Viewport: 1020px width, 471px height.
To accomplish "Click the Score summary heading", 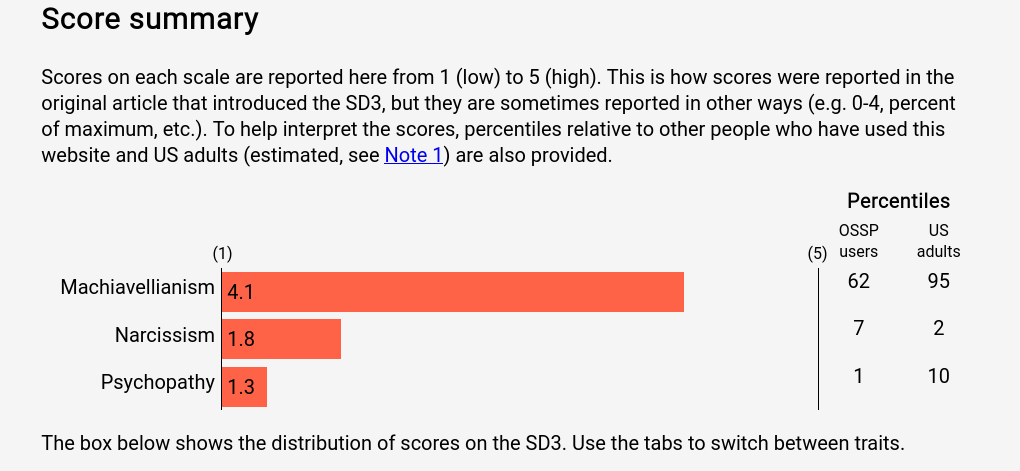I will pos(150,19).
